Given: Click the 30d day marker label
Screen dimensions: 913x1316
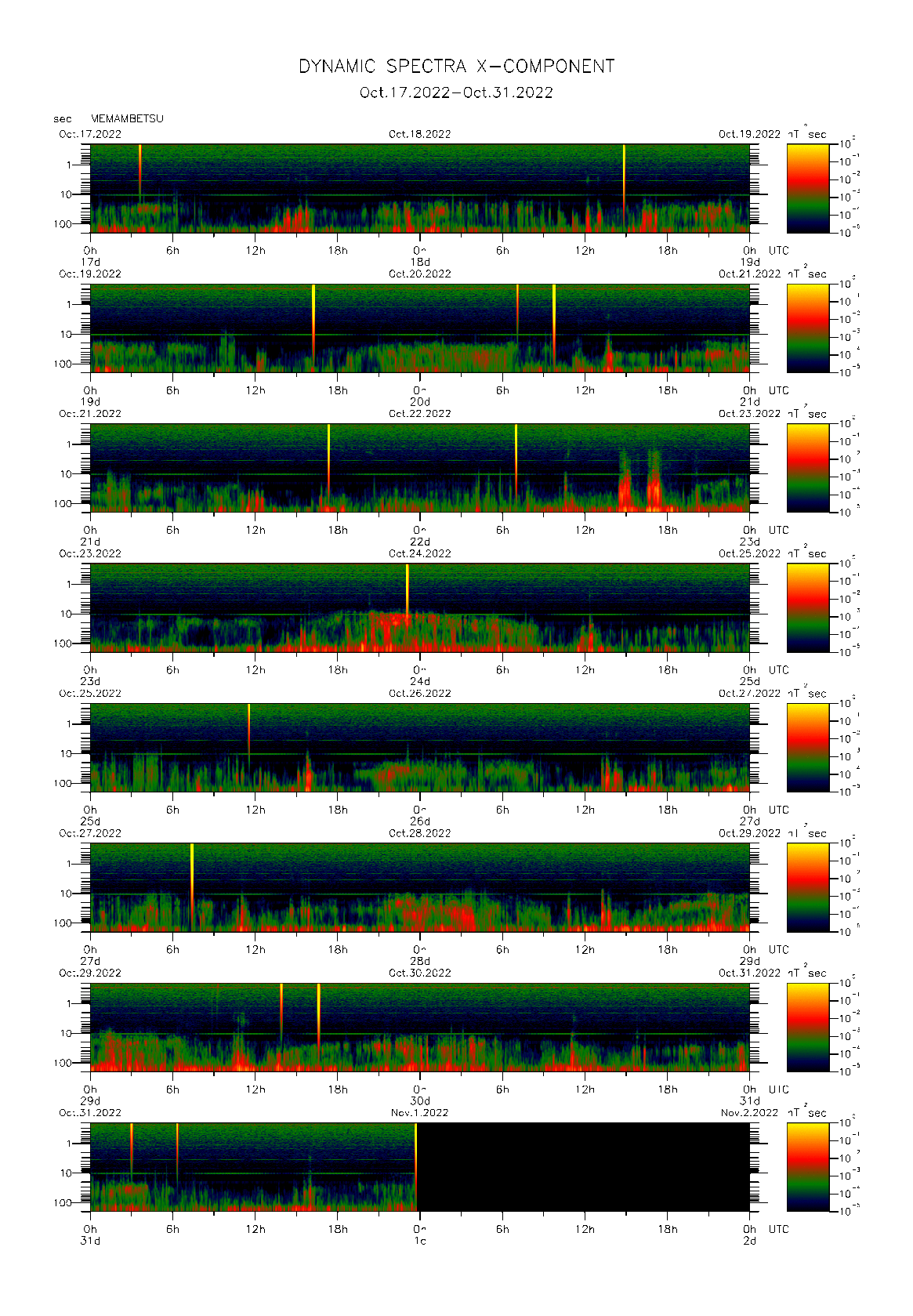Looking at the screenshot, I should [x=420, y=1101].
